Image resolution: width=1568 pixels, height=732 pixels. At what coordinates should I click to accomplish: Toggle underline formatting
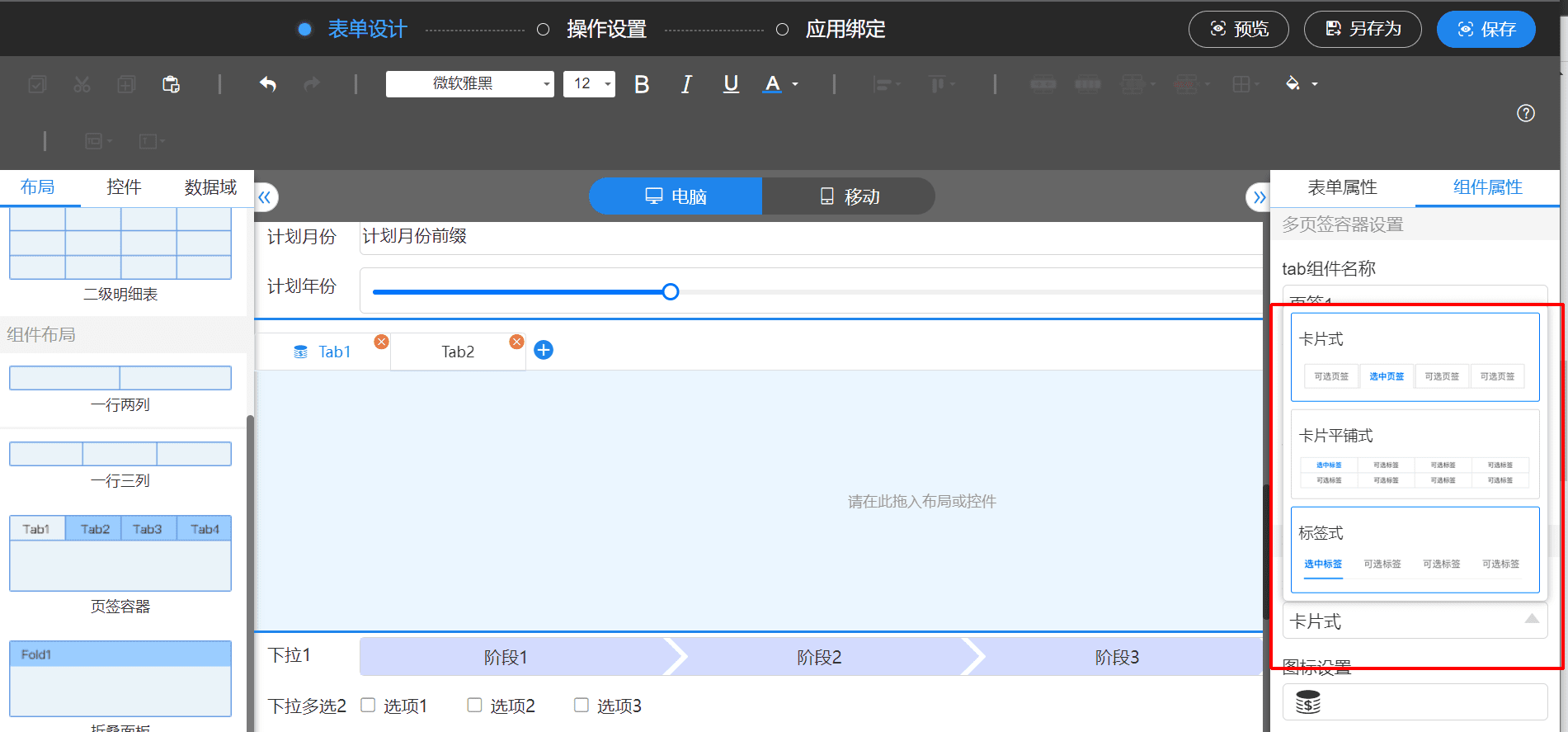(x=731, y=84)
